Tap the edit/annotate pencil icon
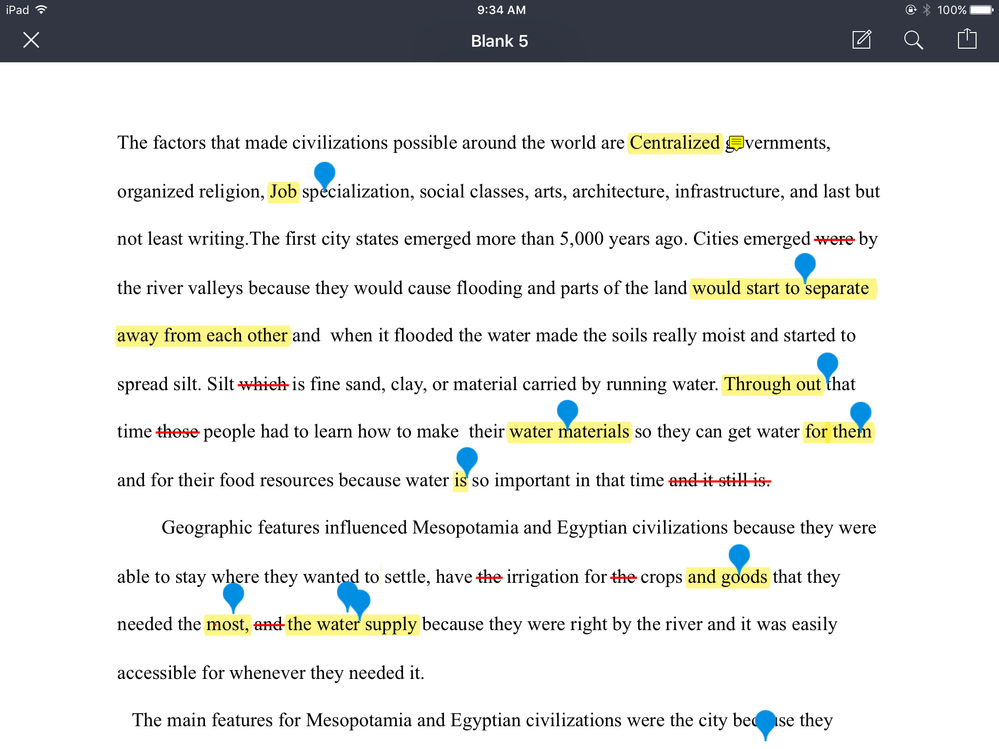 click(x=861, y=40)
